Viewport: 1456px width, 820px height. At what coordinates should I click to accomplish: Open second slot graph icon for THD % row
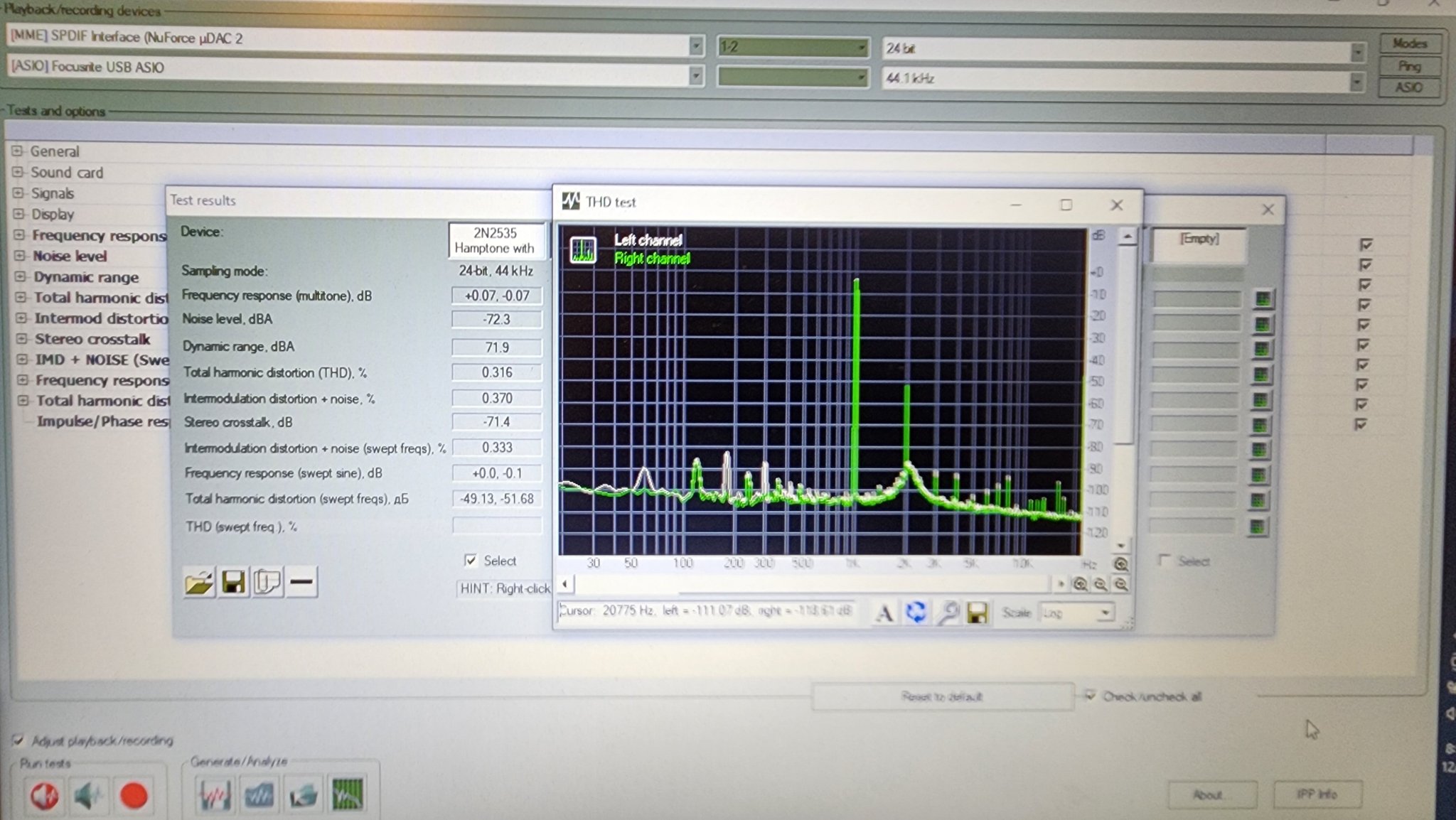pyautogui.click(x=1260, y=374)
